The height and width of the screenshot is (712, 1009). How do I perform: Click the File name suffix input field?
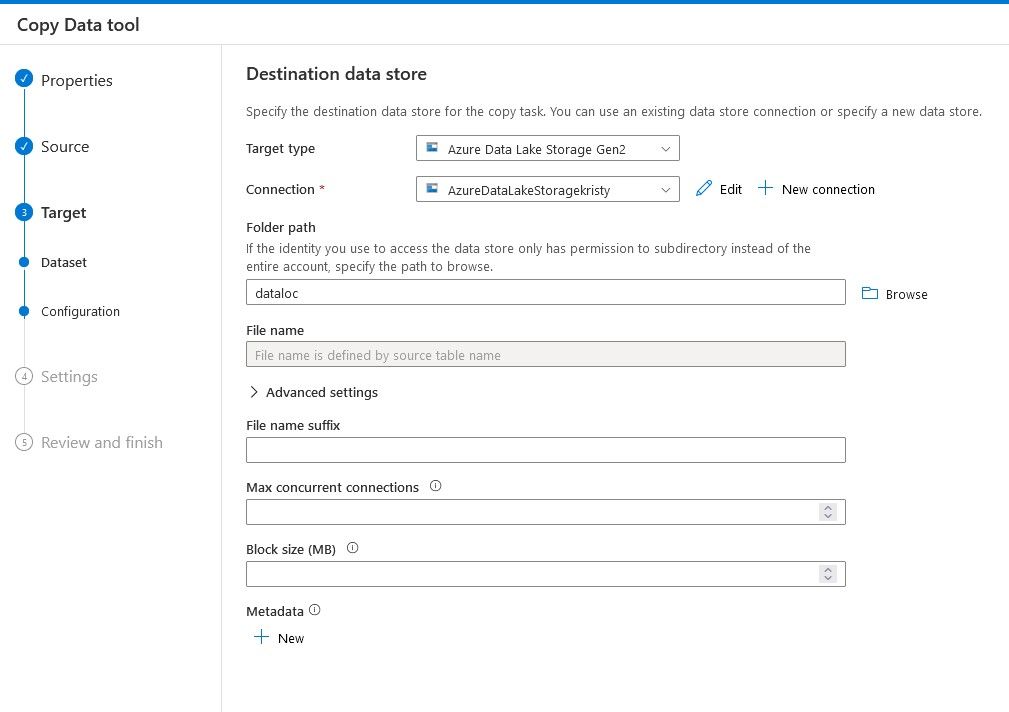point(545,450)
